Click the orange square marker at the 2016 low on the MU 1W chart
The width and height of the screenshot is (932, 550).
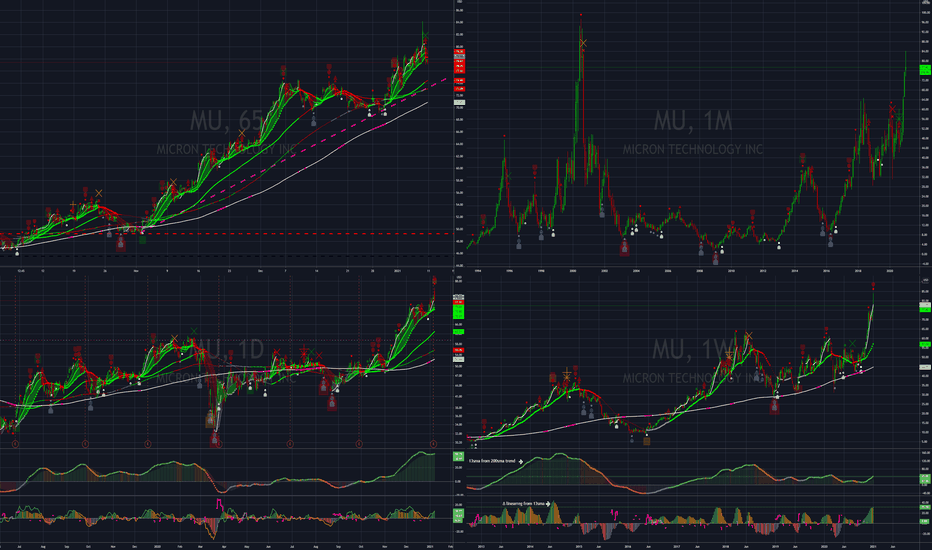(x=647, y=441)
